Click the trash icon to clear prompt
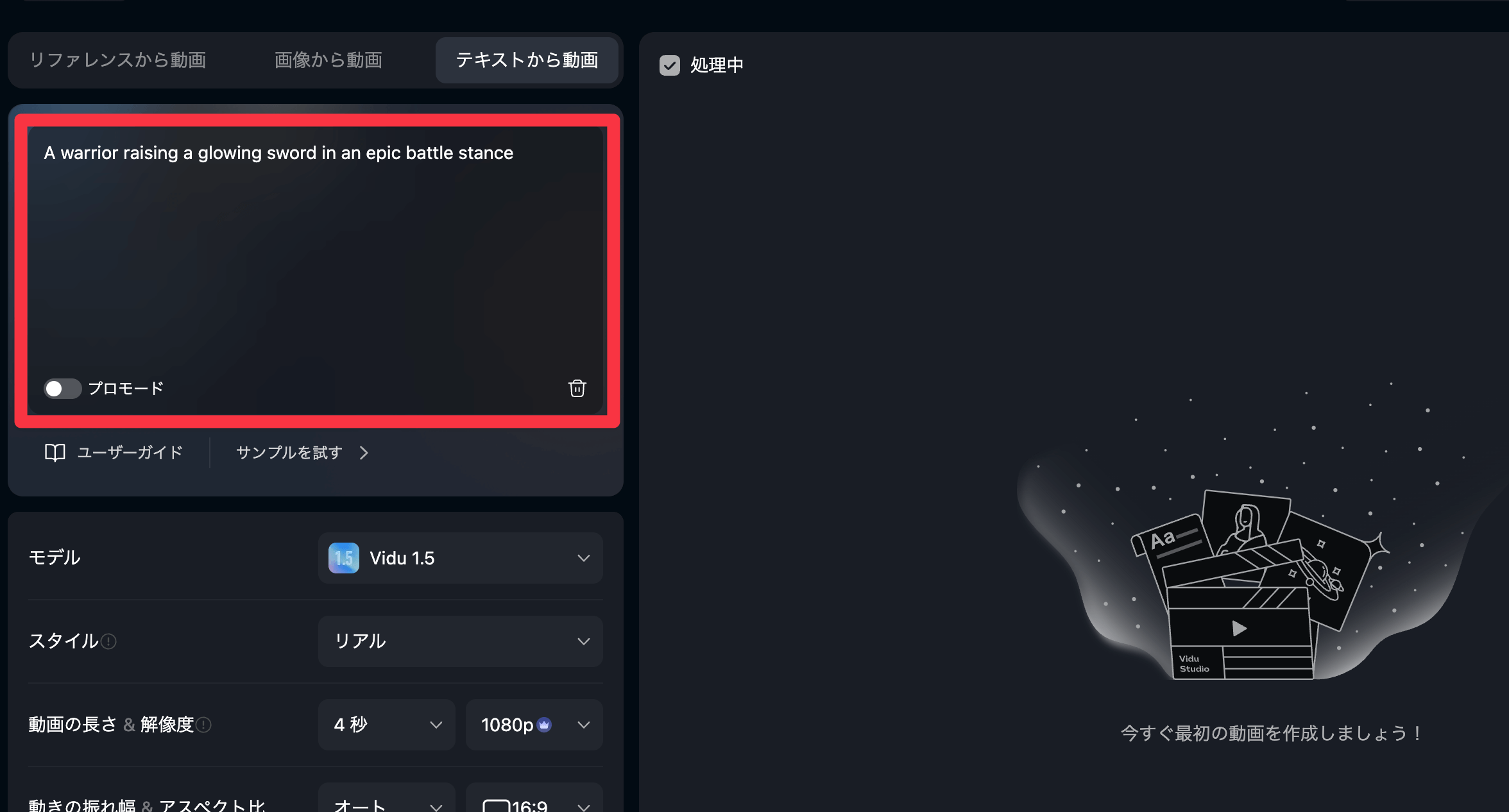The height and width of the screenshot is (812, 1509). coord(577,388)
